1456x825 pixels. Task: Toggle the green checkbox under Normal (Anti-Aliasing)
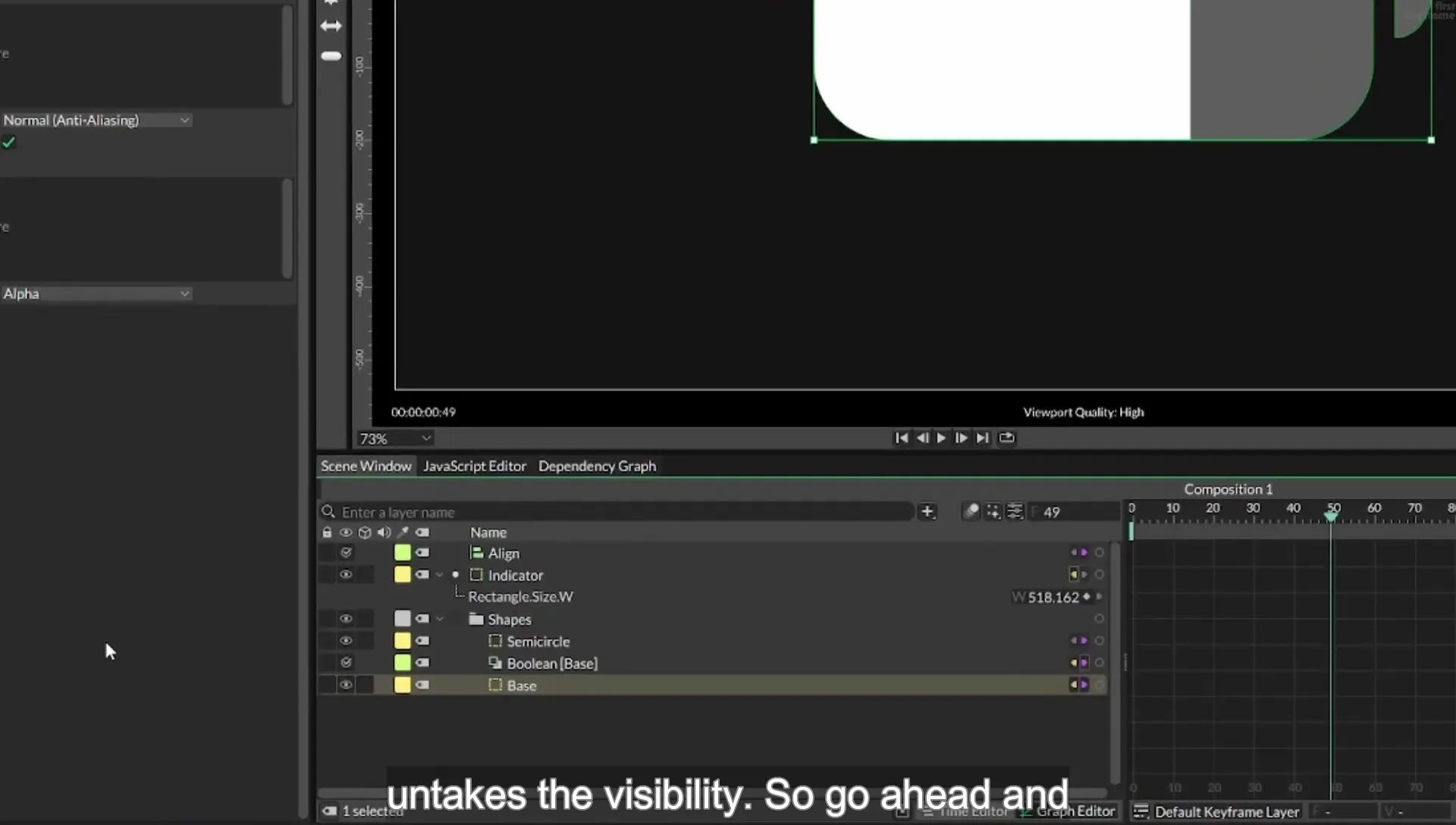[8, 142]
